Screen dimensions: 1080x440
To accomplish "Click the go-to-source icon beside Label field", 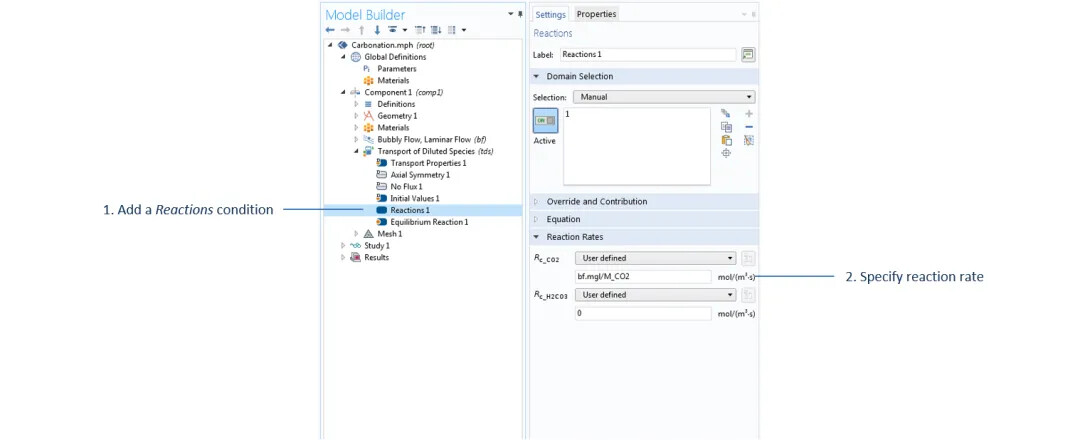I will click(x=748, y=54).
